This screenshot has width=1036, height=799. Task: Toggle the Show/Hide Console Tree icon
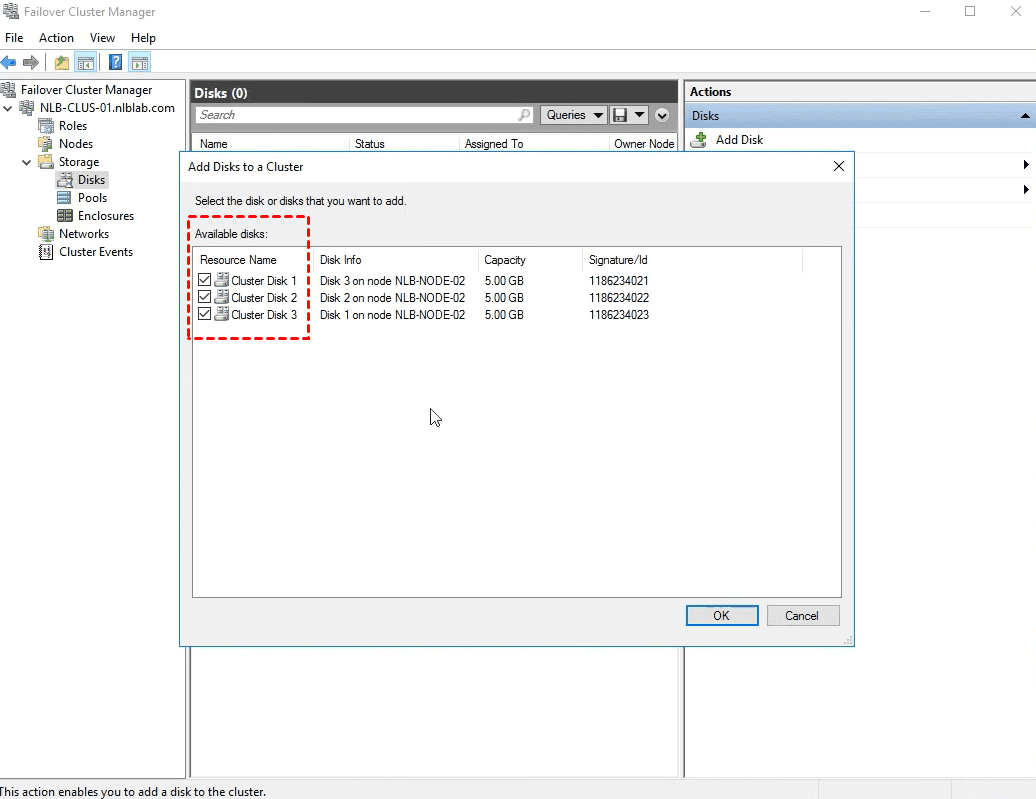click(x=86, y=63)
